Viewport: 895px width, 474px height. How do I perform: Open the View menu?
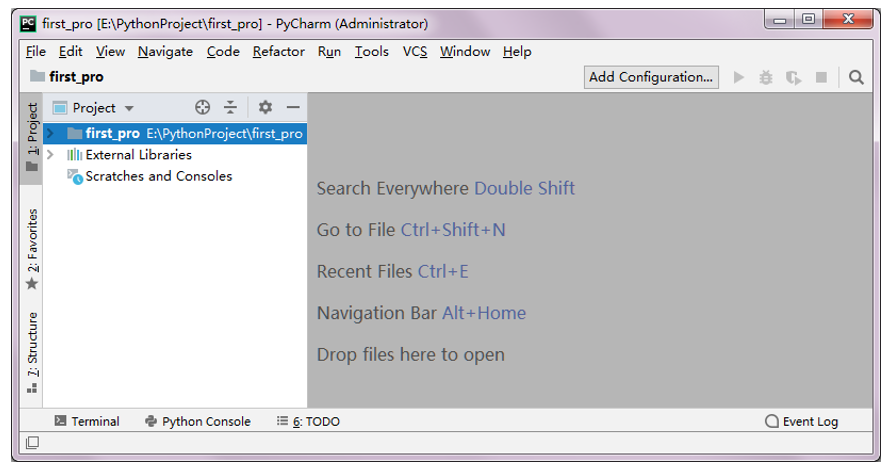[x=110, y=51]
